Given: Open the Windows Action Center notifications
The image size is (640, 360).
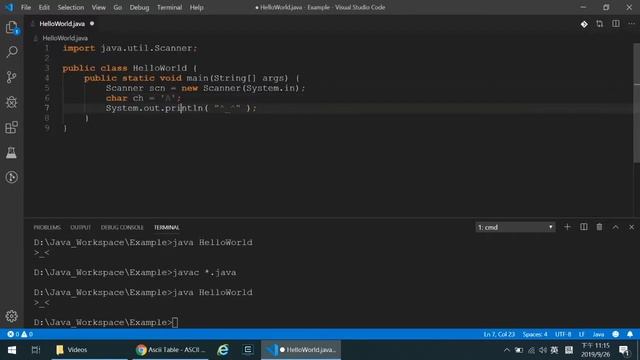Looking at the screenshot, I should pyautogui.click(x=624, y=350).
